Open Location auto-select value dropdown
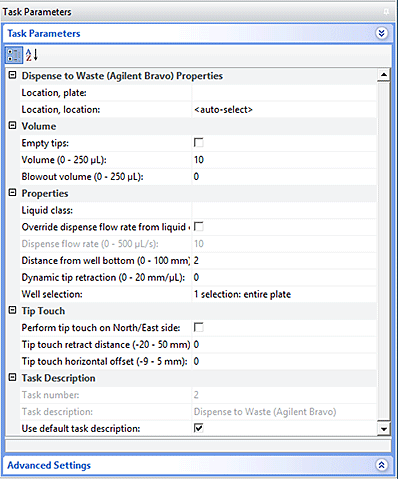This screenshot has height=479, width=398. 284,110
